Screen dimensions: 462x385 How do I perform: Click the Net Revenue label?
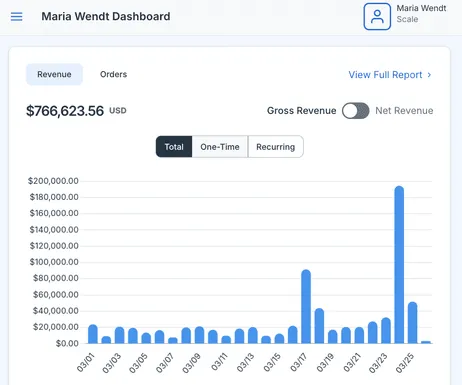coord(404,111)
